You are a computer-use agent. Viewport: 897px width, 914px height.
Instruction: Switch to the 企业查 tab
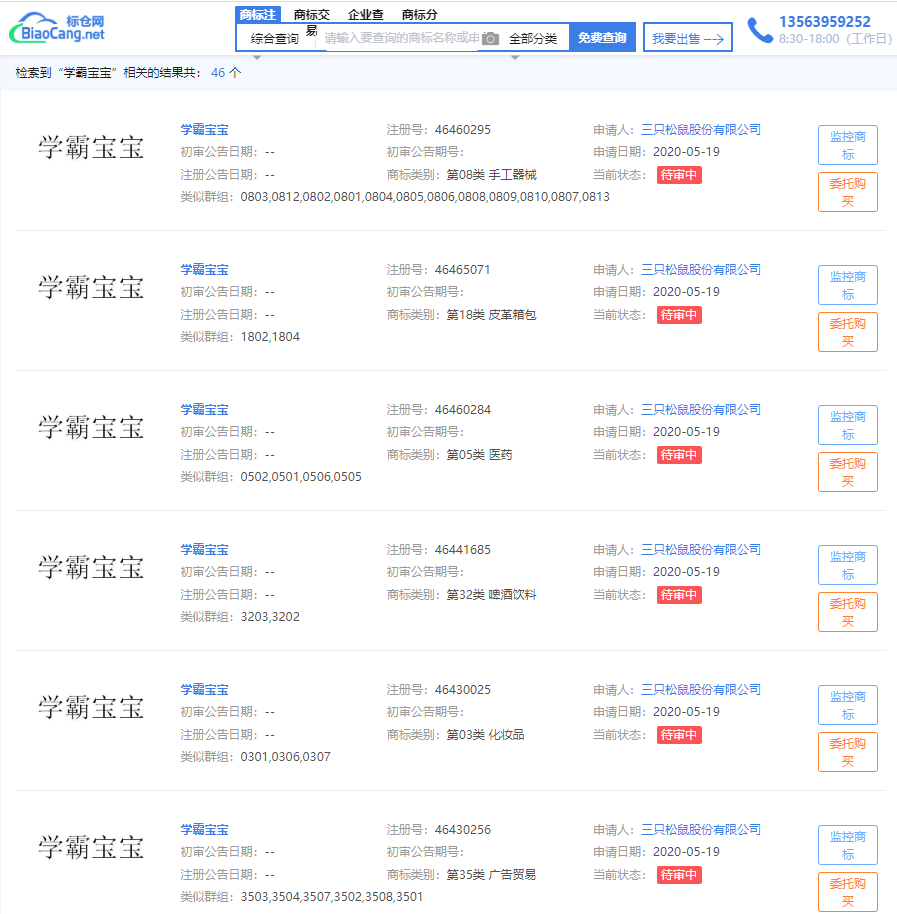coord(365,15)
